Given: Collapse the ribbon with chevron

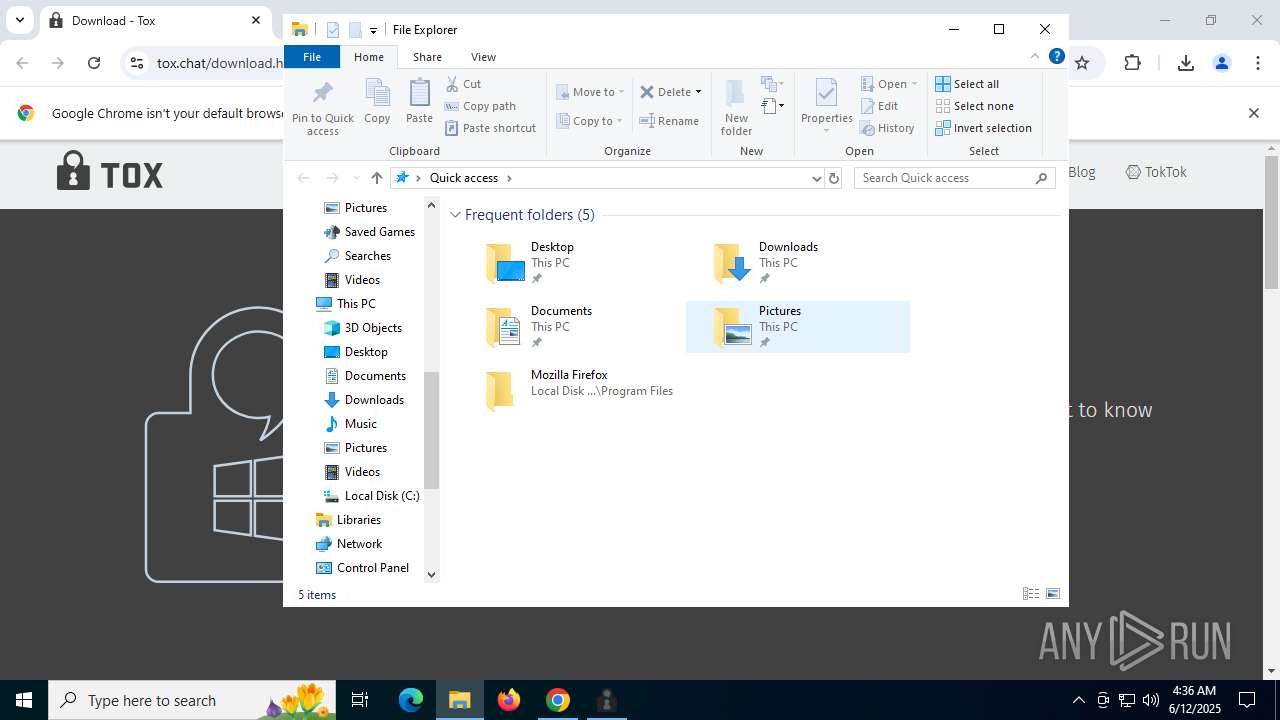Looking at the screenshot, I should point(1035,57).
